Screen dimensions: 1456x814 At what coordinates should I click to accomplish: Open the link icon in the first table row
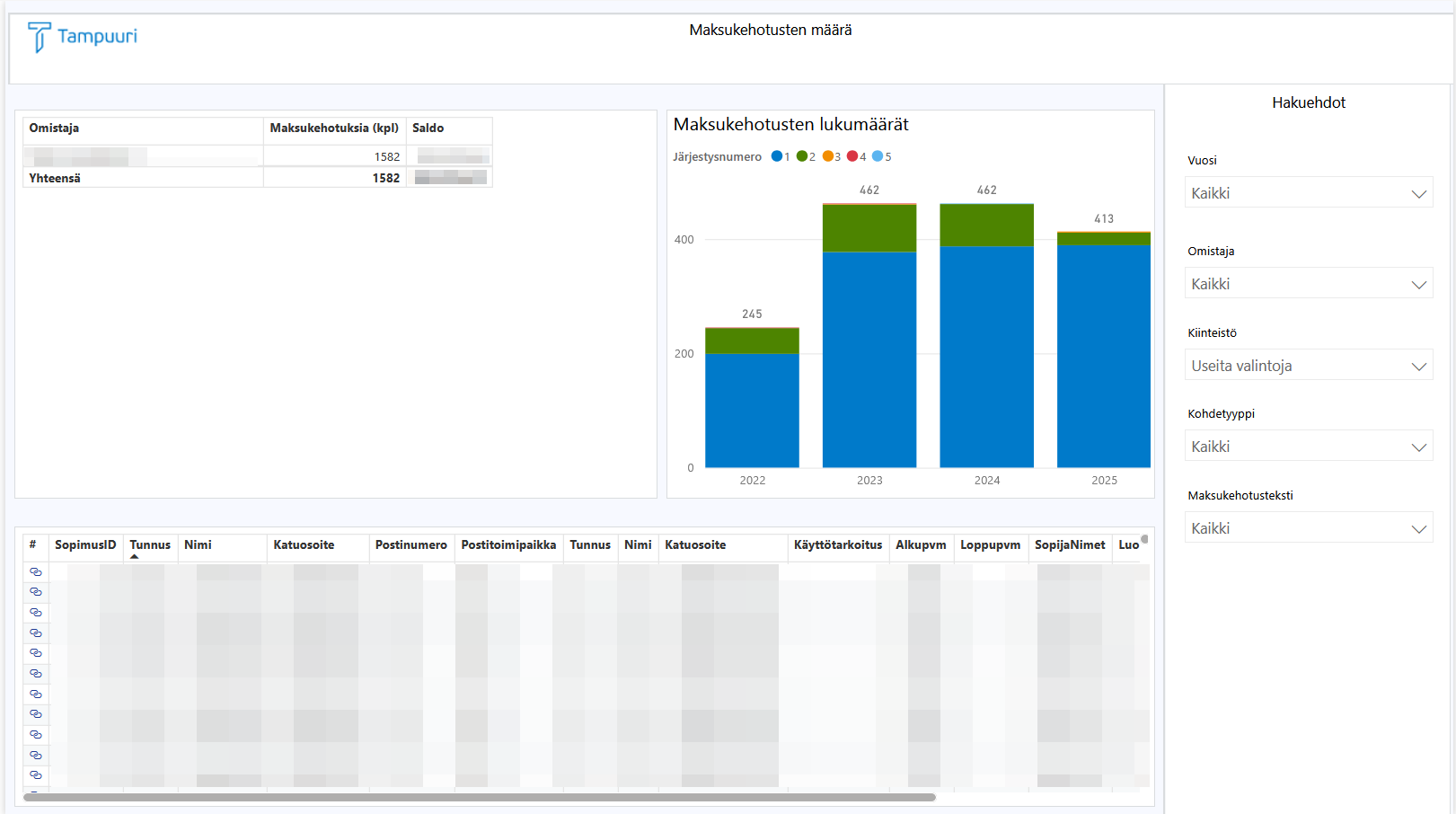pos(36,571)
